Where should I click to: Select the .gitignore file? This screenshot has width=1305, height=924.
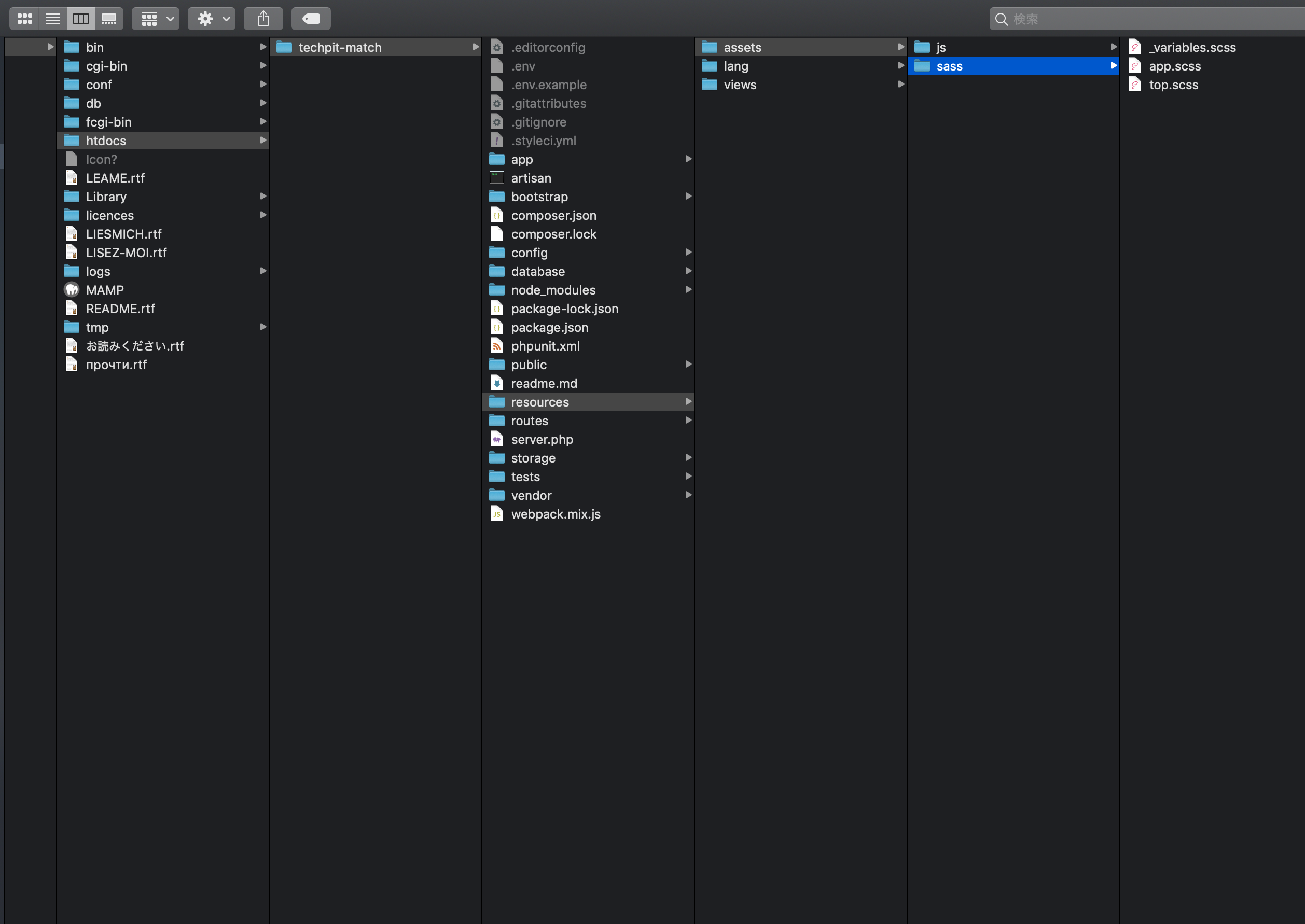[588, 122]
